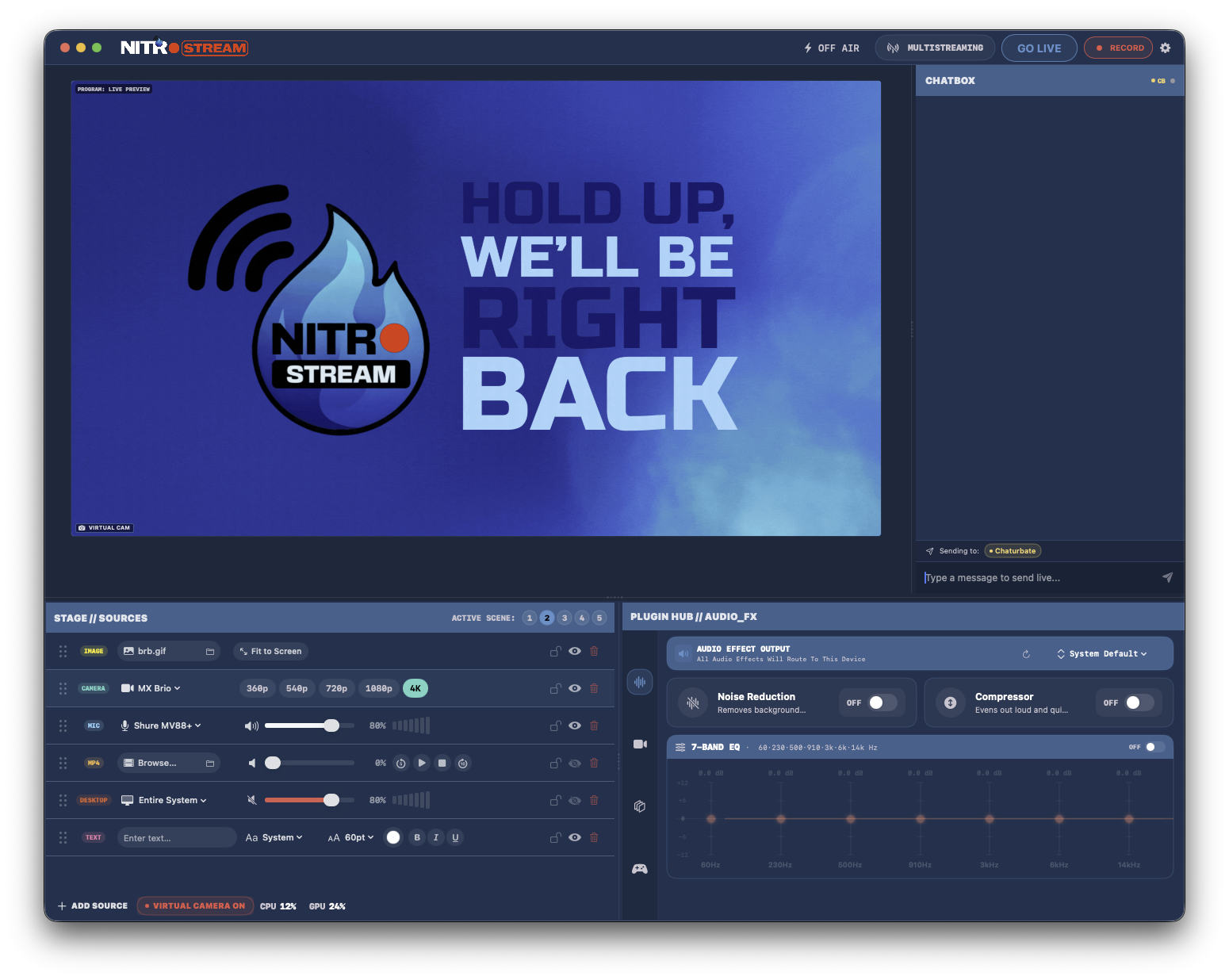
Task: Click the Compressor effect icon
Action: [x=950, y=702]
